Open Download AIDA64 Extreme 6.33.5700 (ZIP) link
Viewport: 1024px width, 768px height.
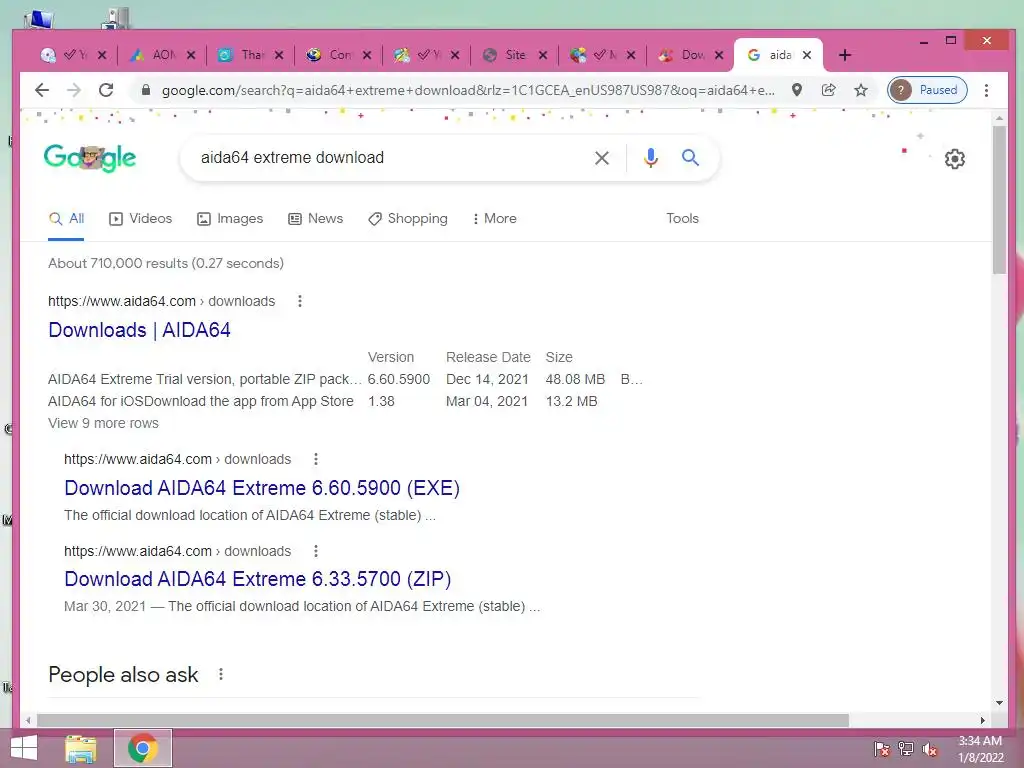click(x=257, y=579)
